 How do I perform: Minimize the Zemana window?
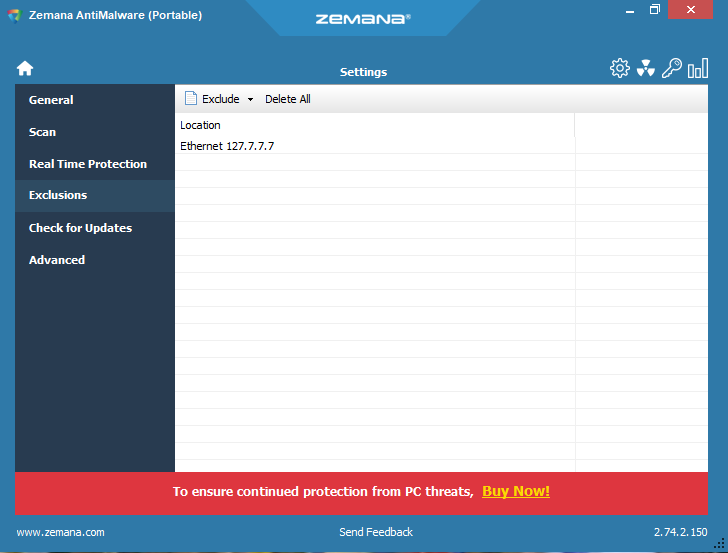630,10
